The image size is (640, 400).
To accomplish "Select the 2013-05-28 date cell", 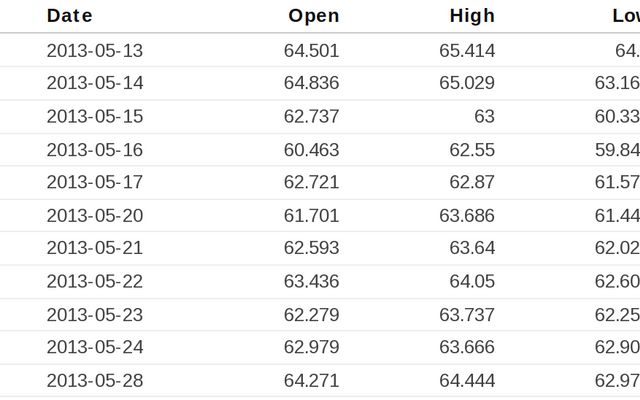I will (95, 380).
